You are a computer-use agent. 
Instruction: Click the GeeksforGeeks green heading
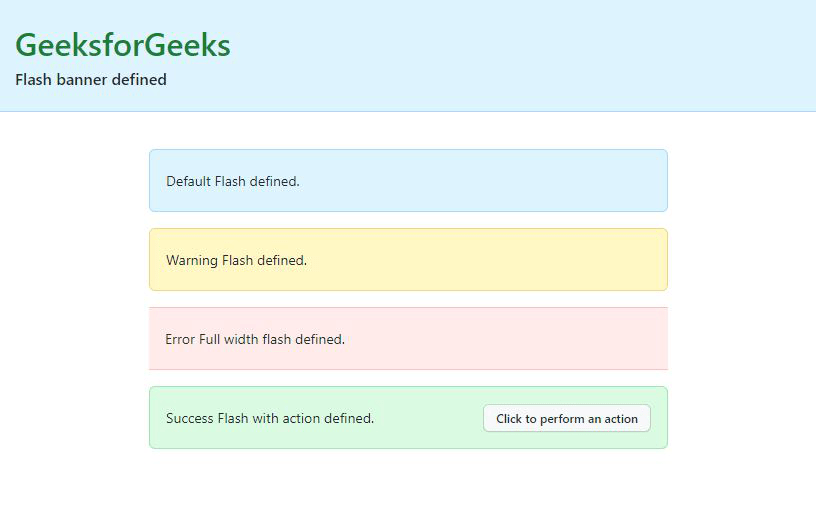123,46
